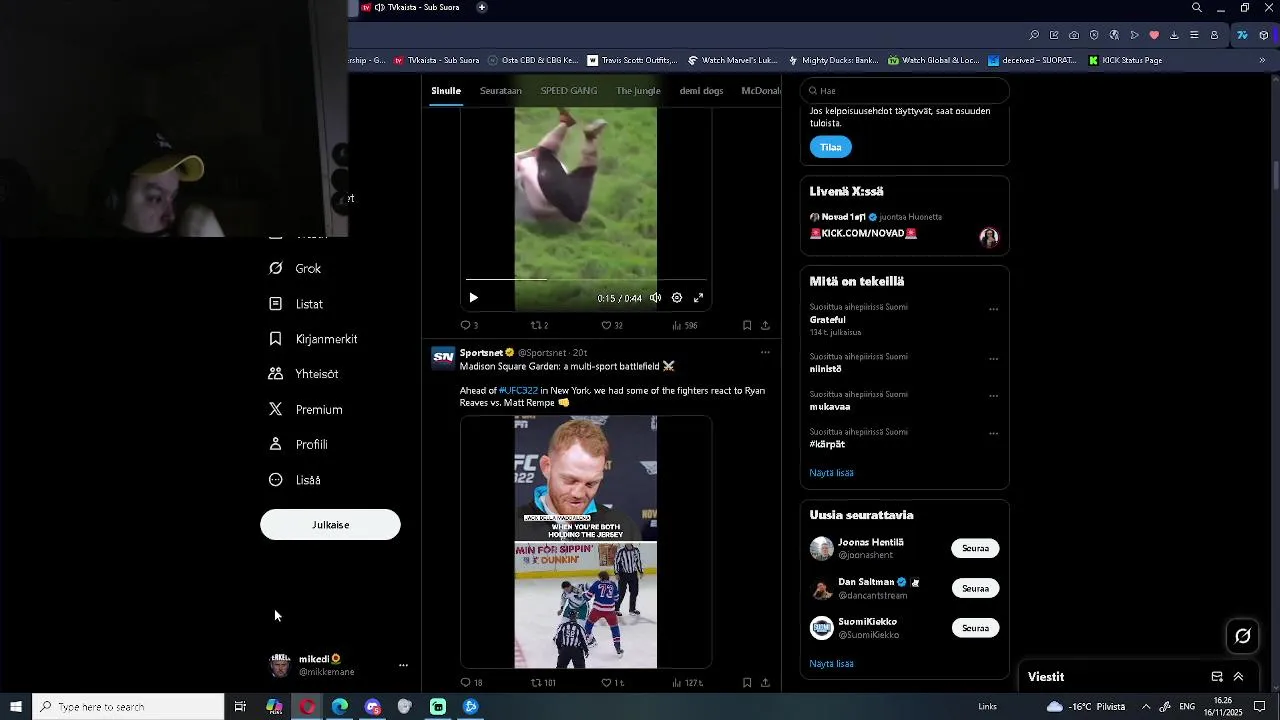Mute the video with the speaker icon
Screen dimensions: 1280x720
click(656, 298)
